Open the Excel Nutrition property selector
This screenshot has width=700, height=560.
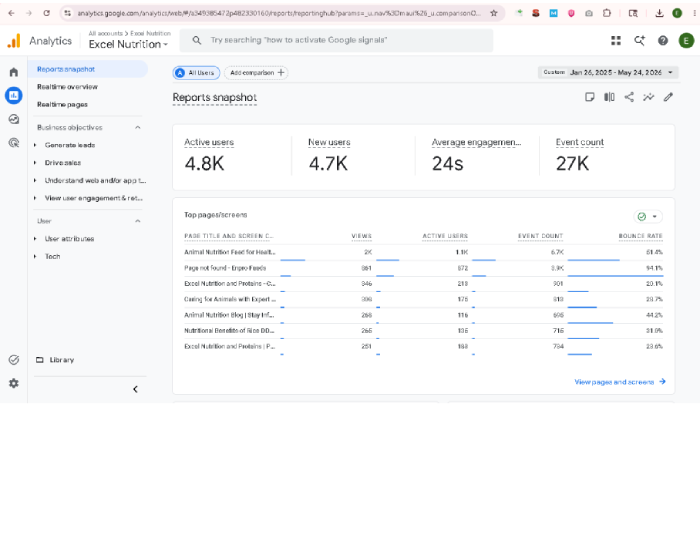(128, 44)
